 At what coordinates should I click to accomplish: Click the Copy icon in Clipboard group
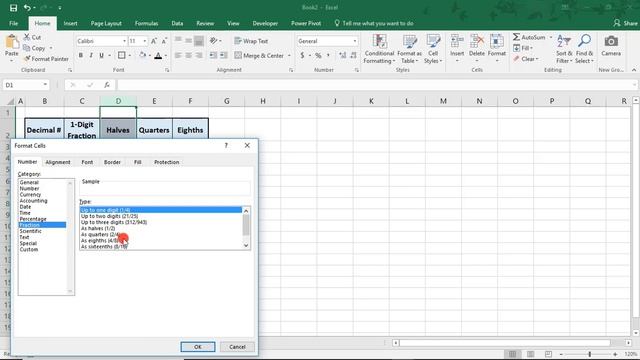[x=27, y=48]
